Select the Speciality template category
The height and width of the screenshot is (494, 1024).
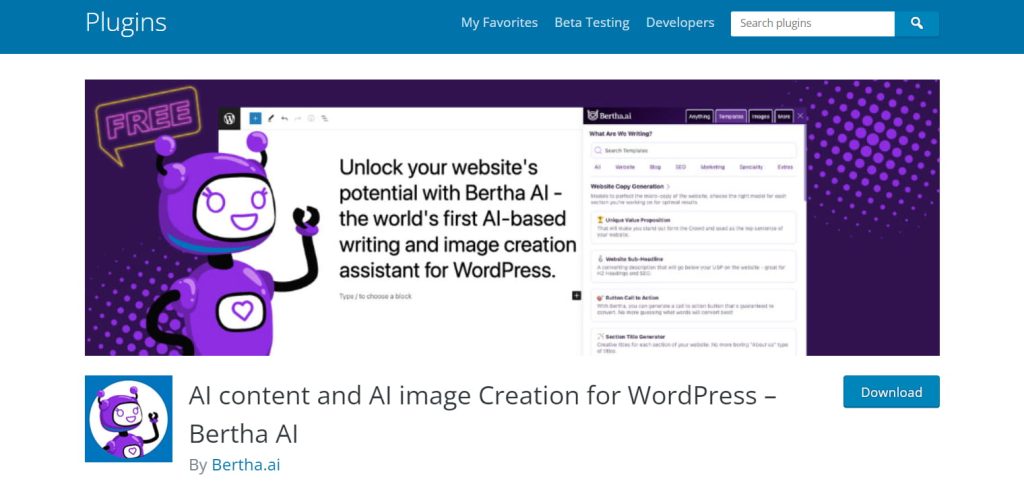coord(751,167)
